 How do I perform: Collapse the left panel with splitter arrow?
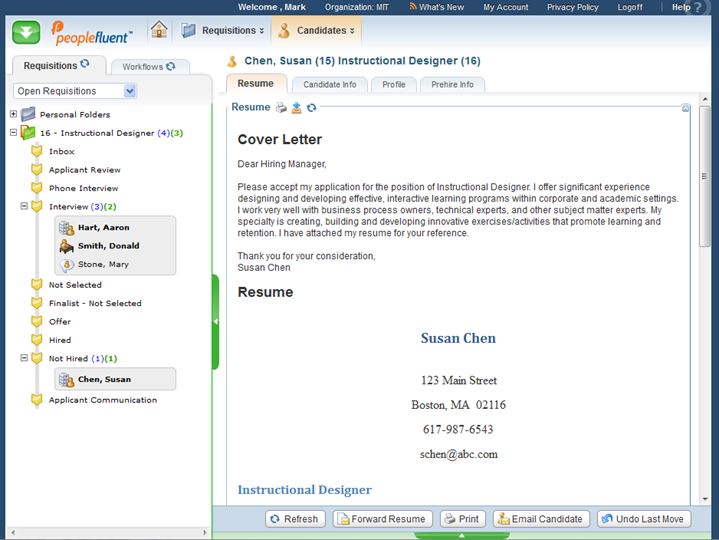point(215,321)
